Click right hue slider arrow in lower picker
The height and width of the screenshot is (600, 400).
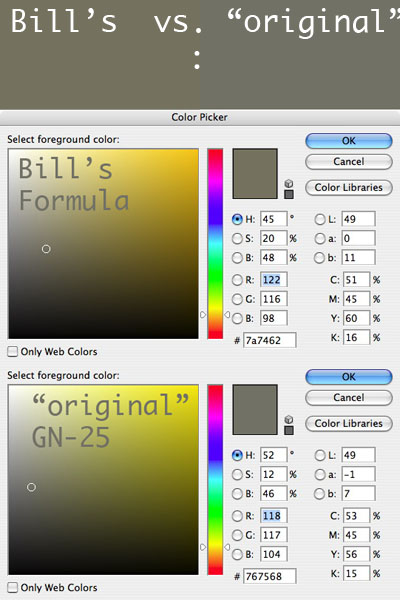(x=227, y=547)
